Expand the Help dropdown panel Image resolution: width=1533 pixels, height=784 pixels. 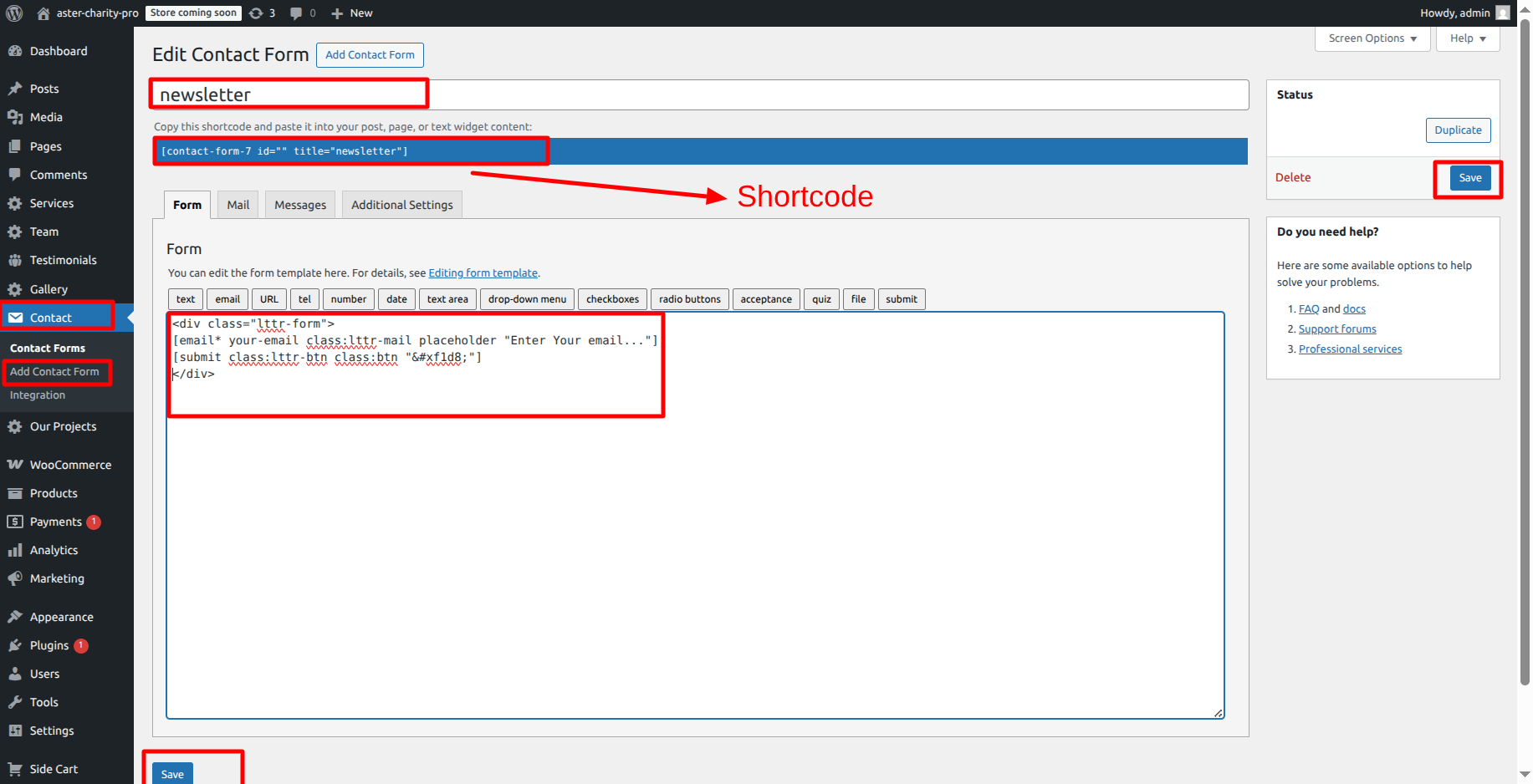pyautogui.click(x=1467, y=38)
